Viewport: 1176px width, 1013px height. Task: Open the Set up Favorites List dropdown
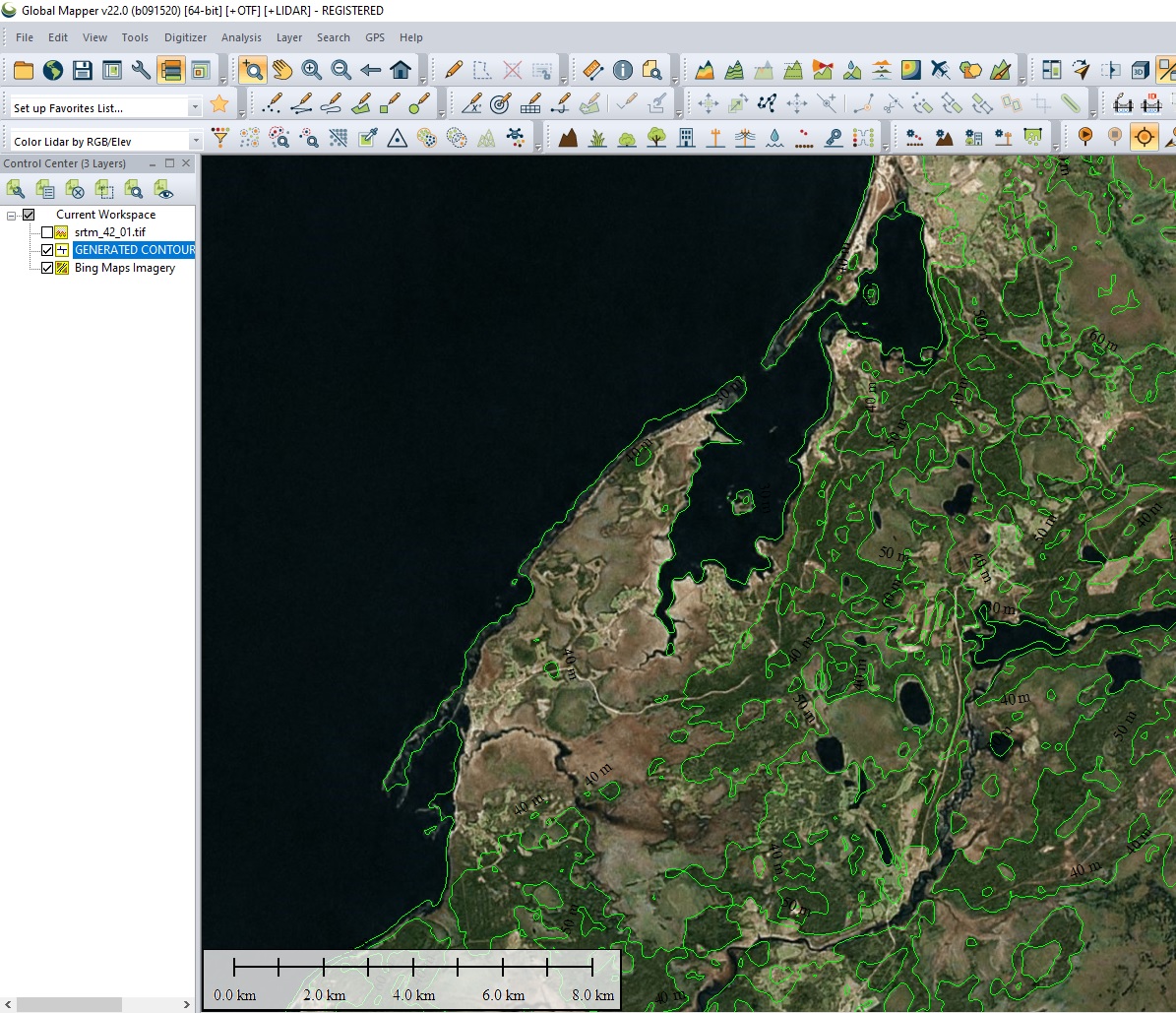[195, 107]
